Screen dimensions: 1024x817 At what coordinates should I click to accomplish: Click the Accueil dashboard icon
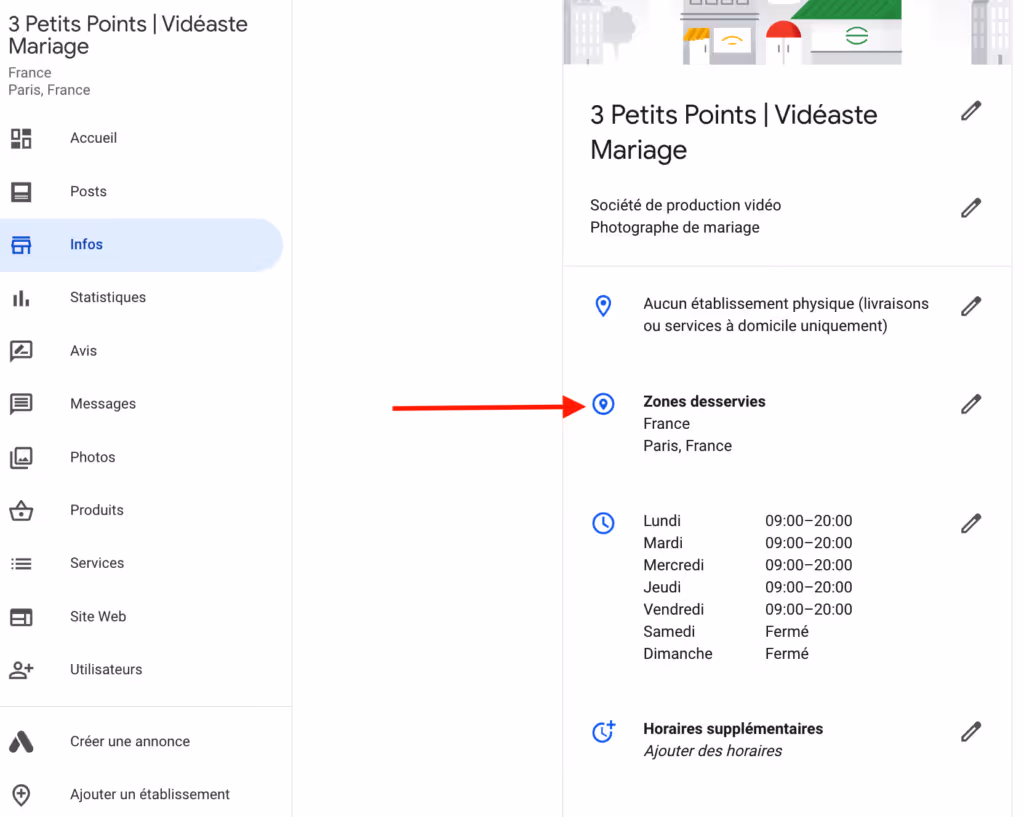(x=21, y=138)
